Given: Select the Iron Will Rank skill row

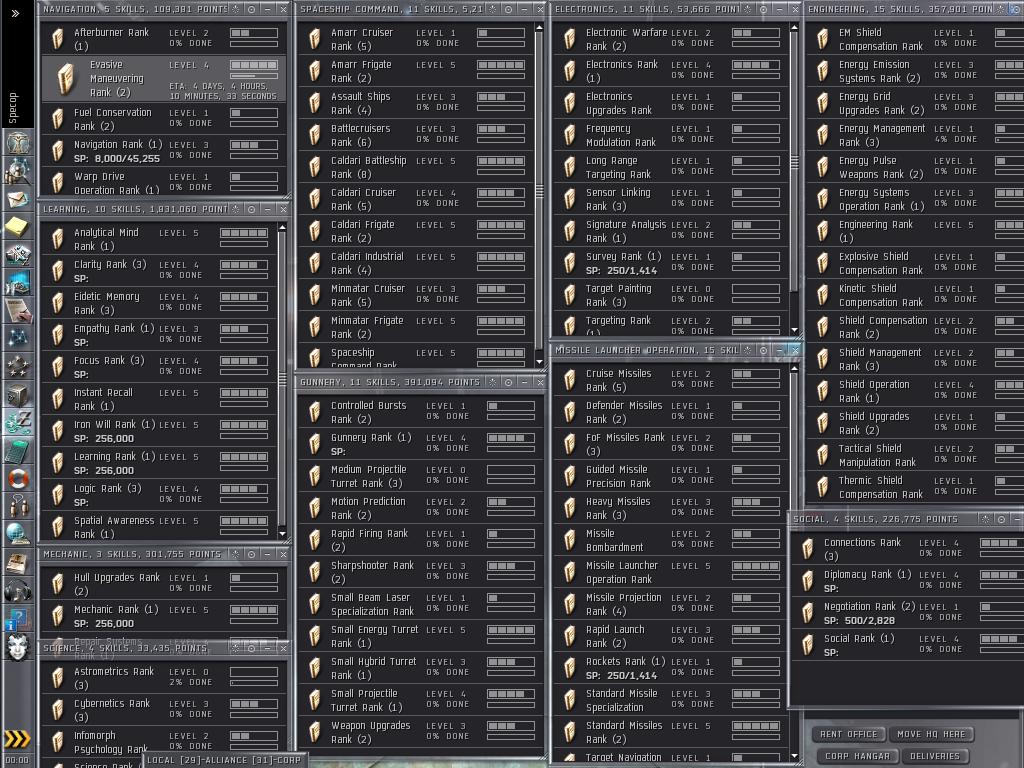Looking at the screenshot, I should click(159, 431).
